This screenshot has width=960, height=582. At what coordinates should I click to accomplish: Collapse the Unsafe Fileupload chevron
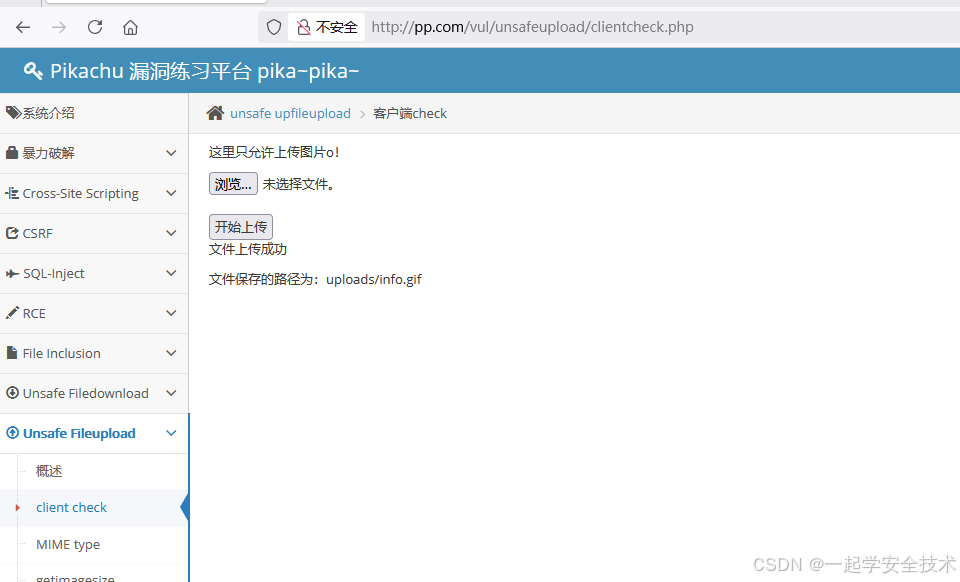(171, 433)
